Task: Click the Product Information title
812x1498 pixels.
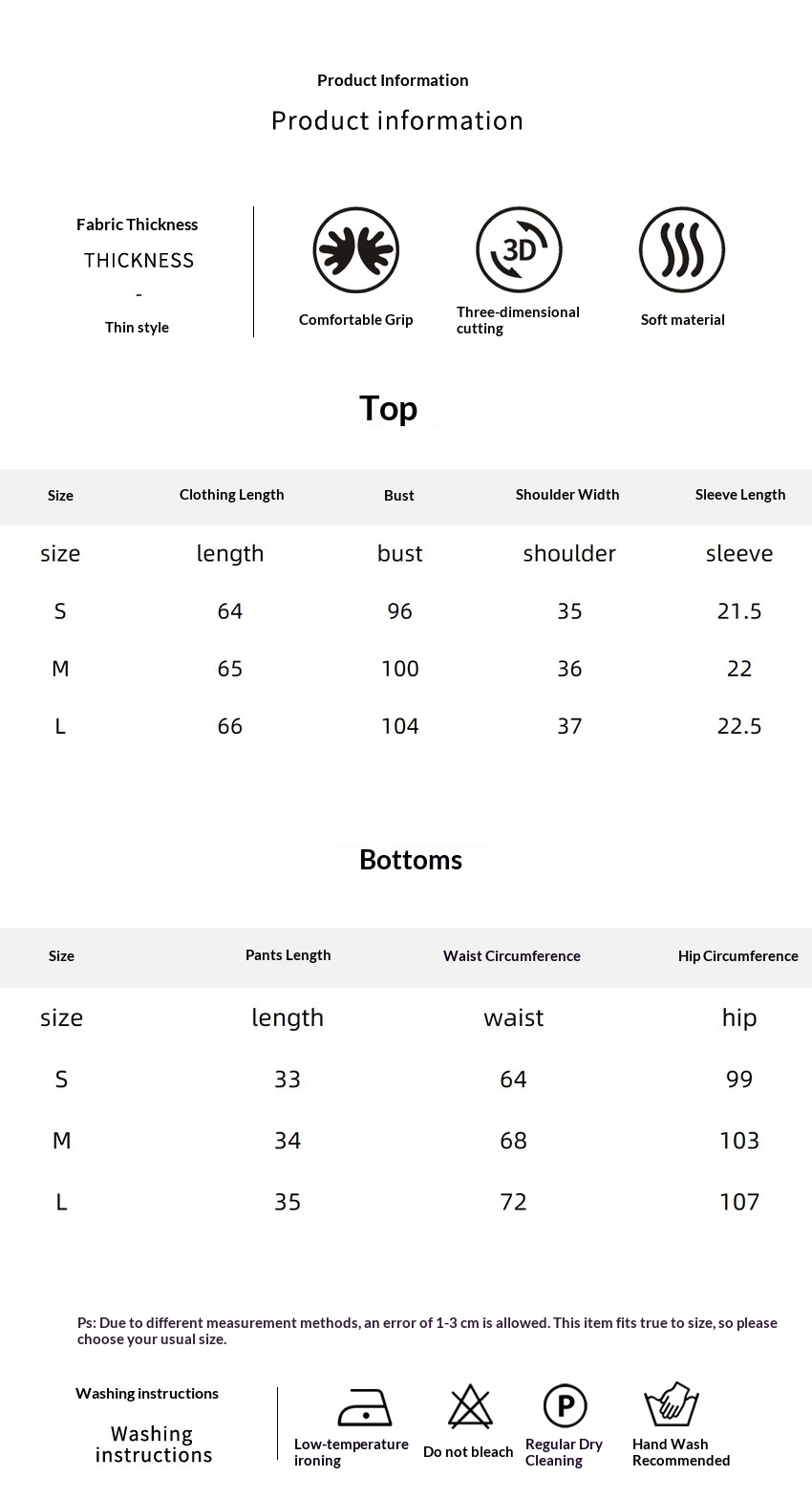Action: (x=393, y=80)
